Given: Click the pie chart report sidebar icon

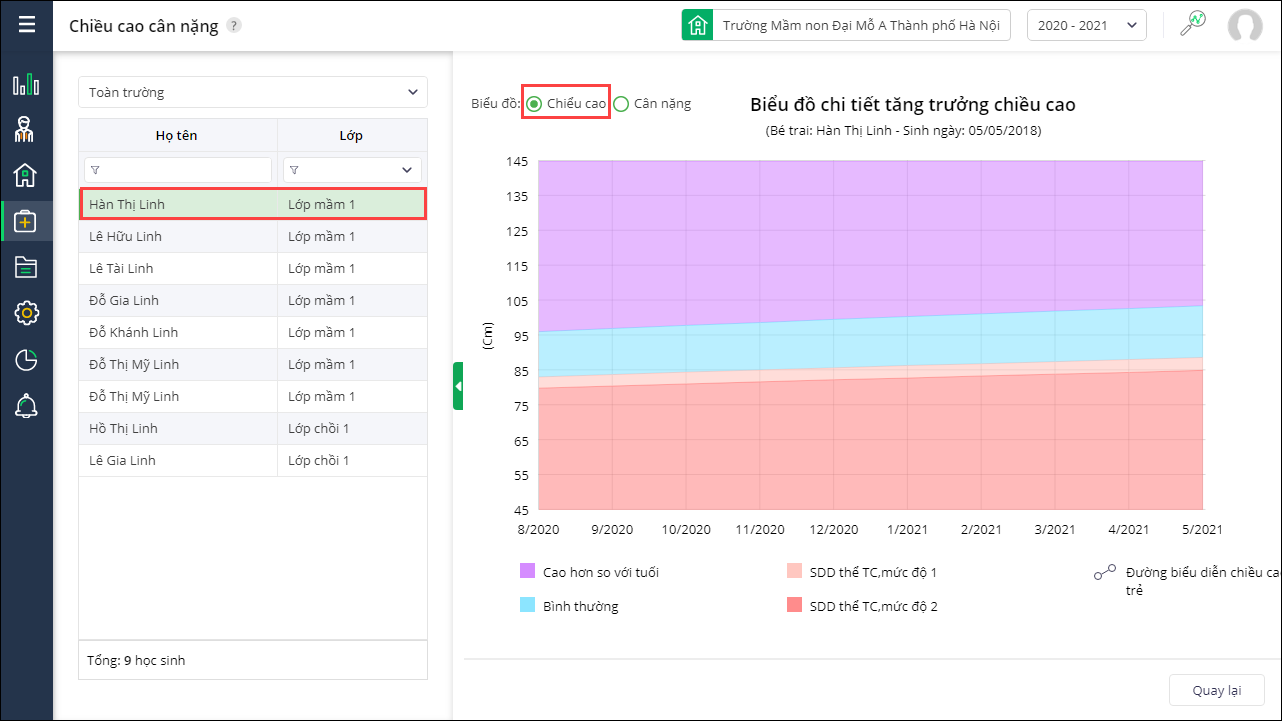Looking at the screenshot, I should click(26, 360).
